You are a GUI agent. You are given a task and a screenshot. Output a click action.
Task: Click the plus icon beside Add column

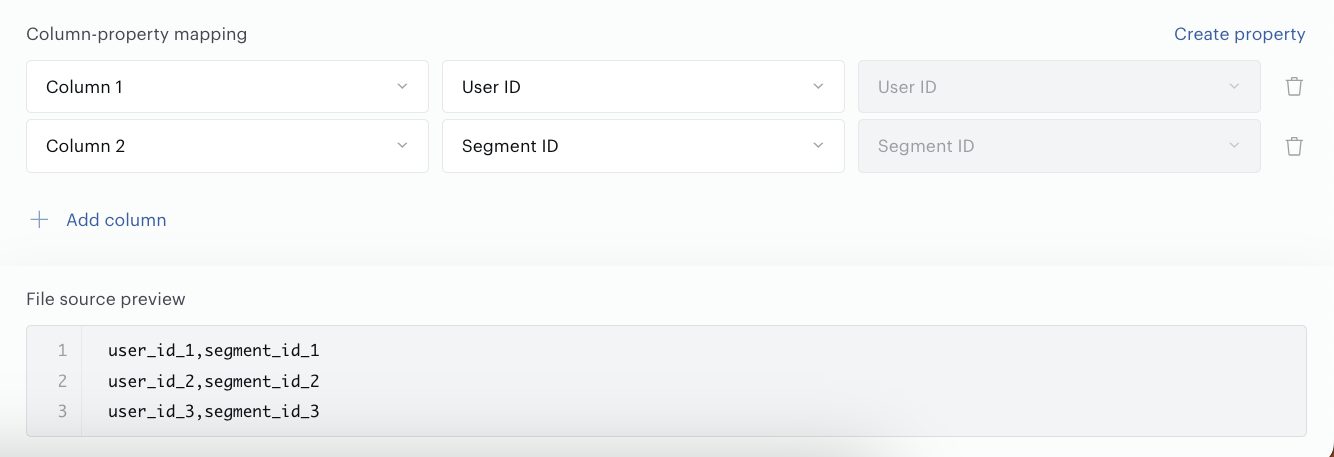pos(39,220)
